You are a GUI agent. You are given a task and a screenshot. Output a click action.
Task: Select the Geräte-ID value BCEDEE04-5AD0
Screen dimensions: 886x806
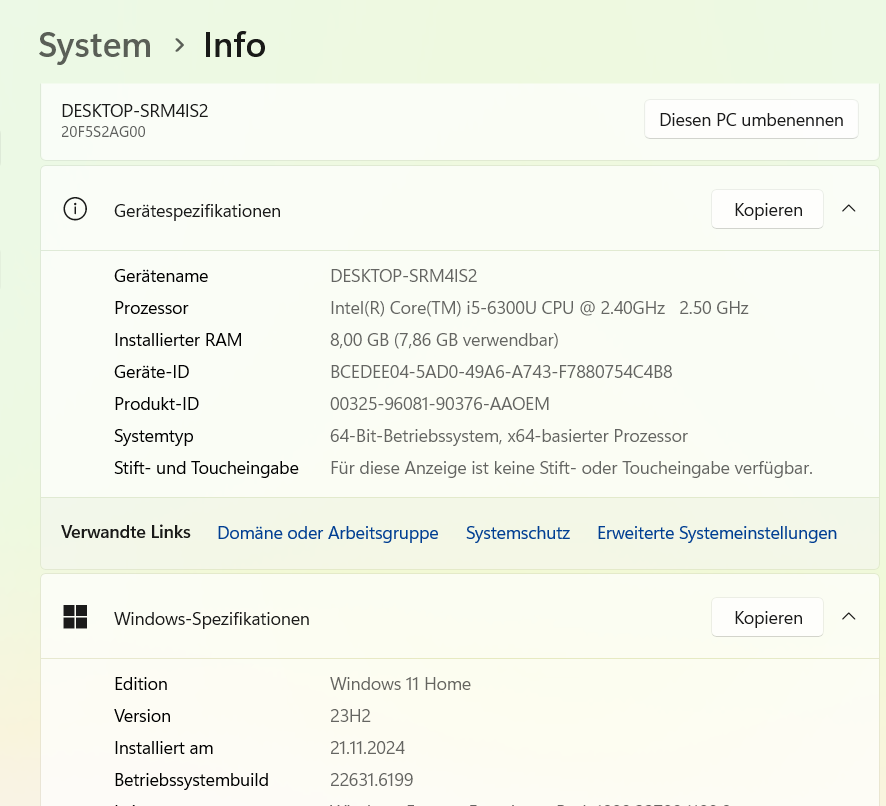click(x=501, y=372)
